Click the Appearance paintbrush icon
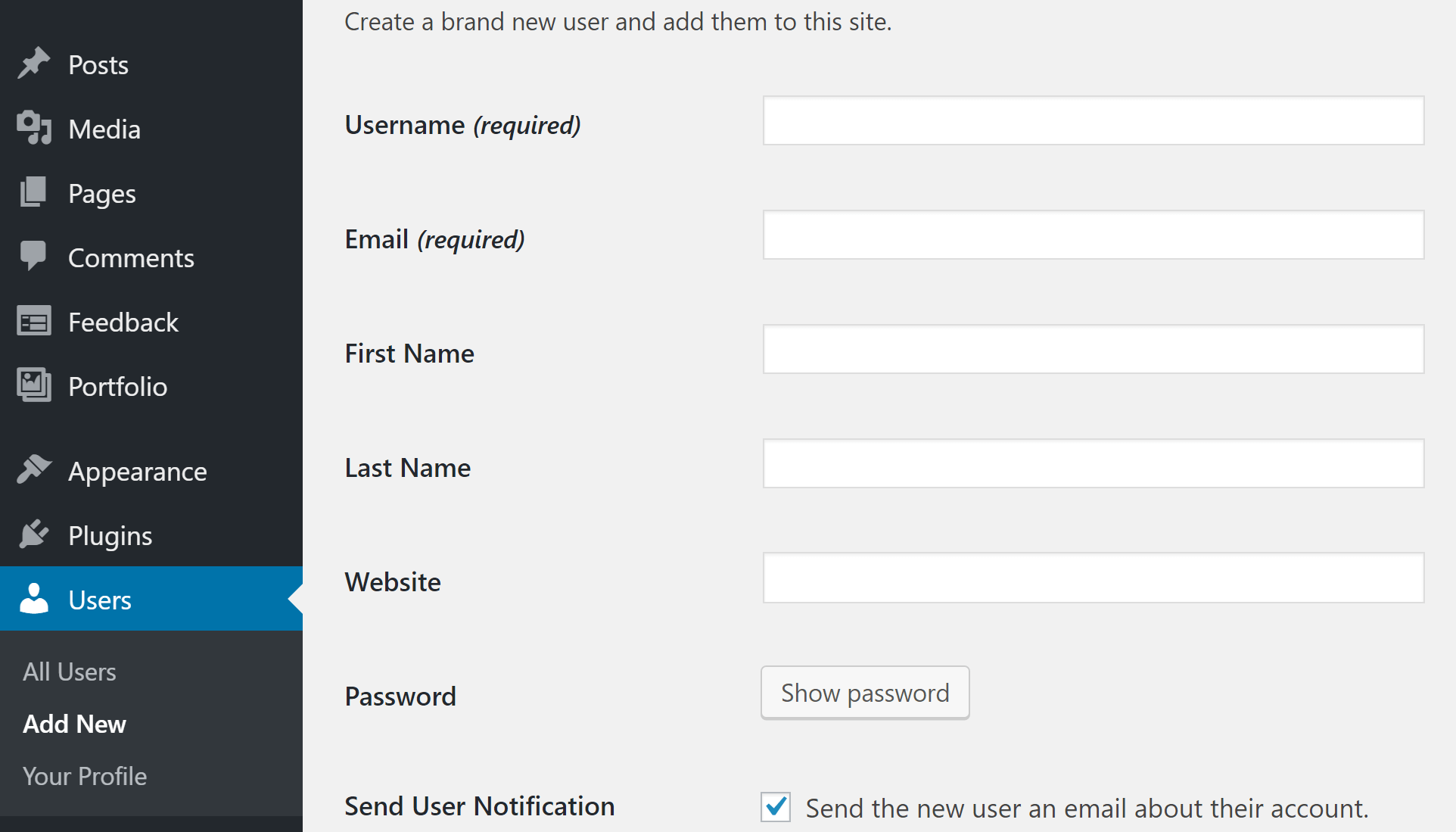 pos(33,470)
